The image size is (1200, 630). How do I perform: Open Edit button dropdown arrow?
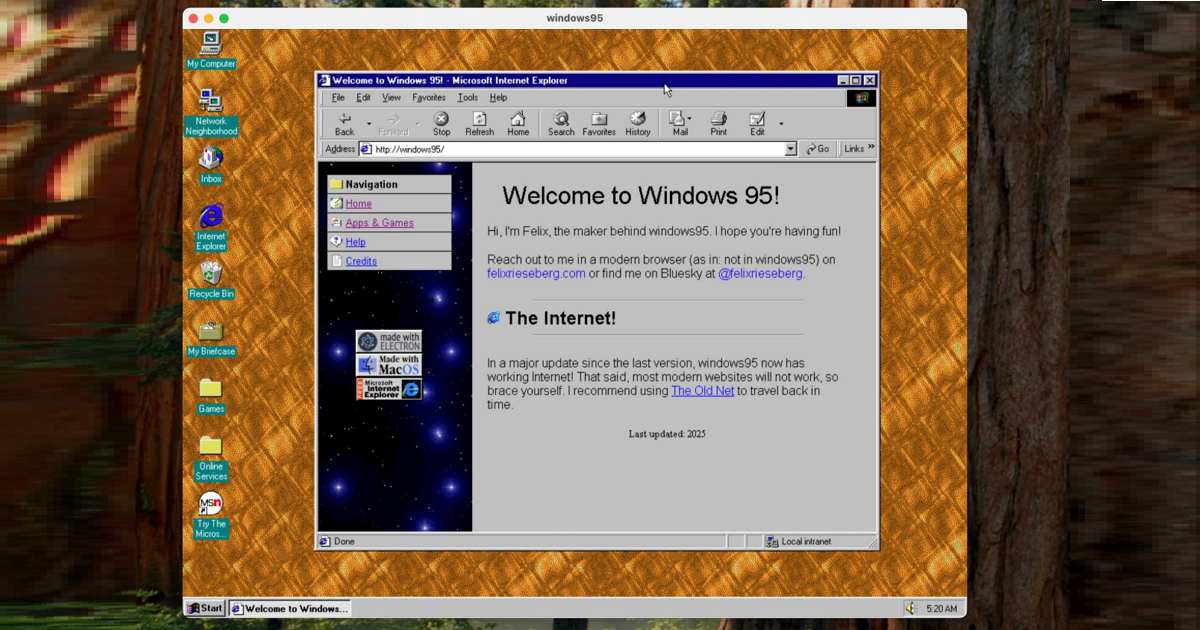(x=781, y=124)
